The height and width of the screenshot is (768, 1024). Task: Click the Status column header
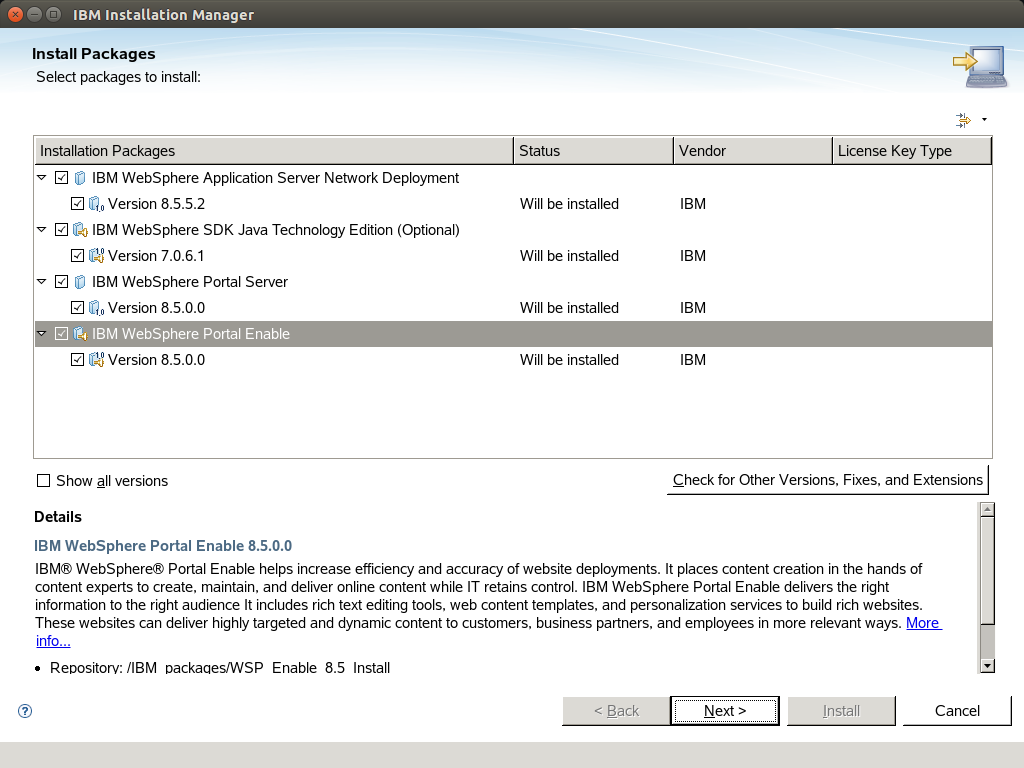(x=593, y=151)
